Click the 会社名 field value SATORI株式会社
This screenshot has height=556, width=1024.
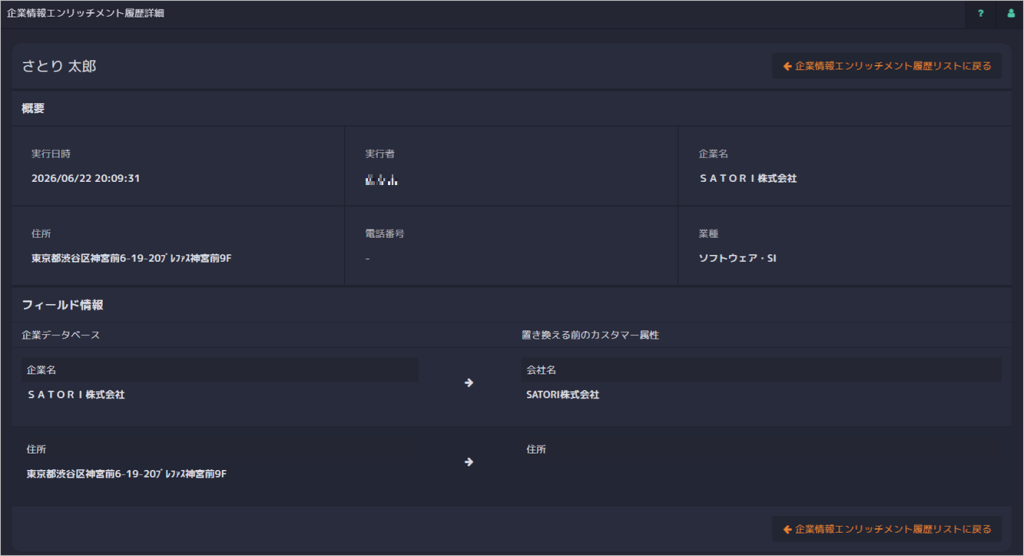562,395
